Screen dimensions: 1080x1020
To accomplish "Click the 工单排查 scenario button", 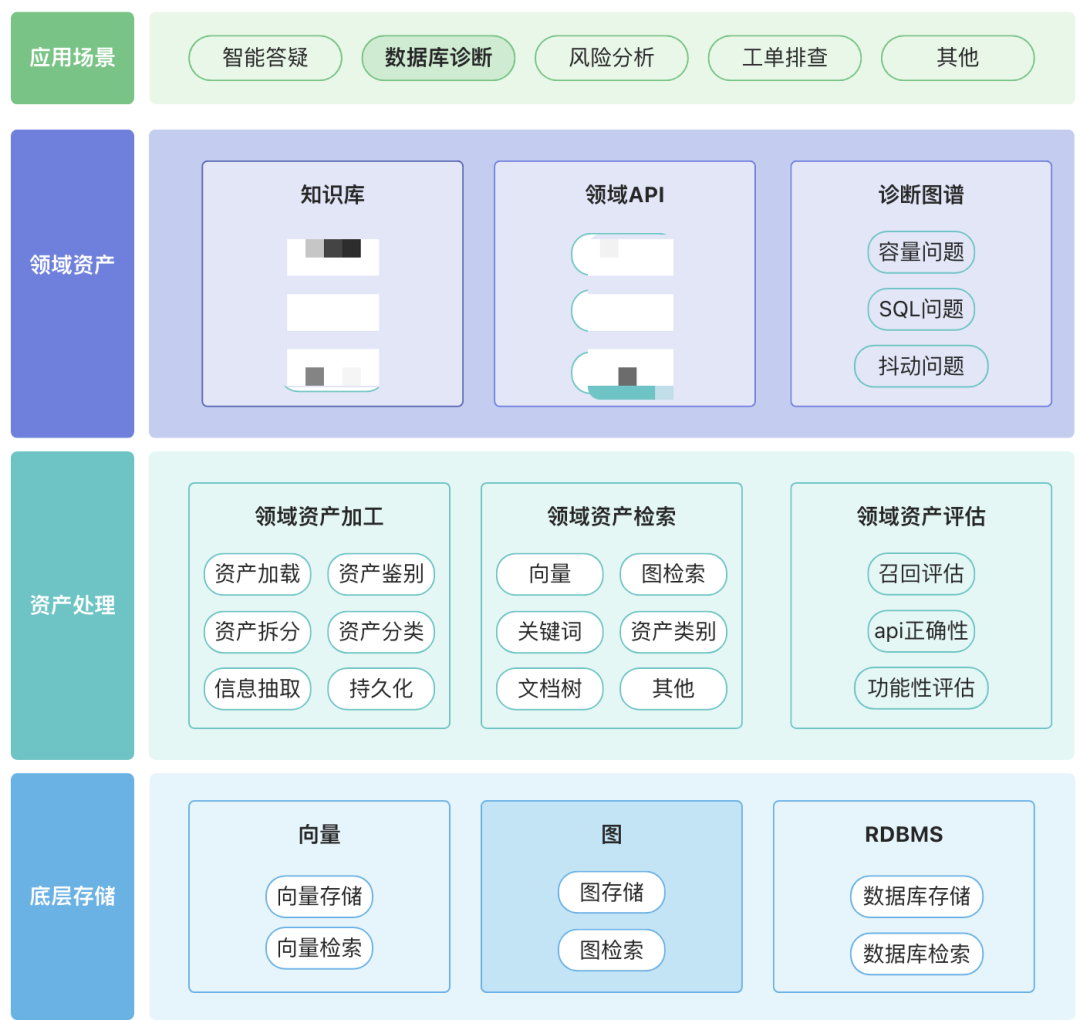I will pos(784,58).
